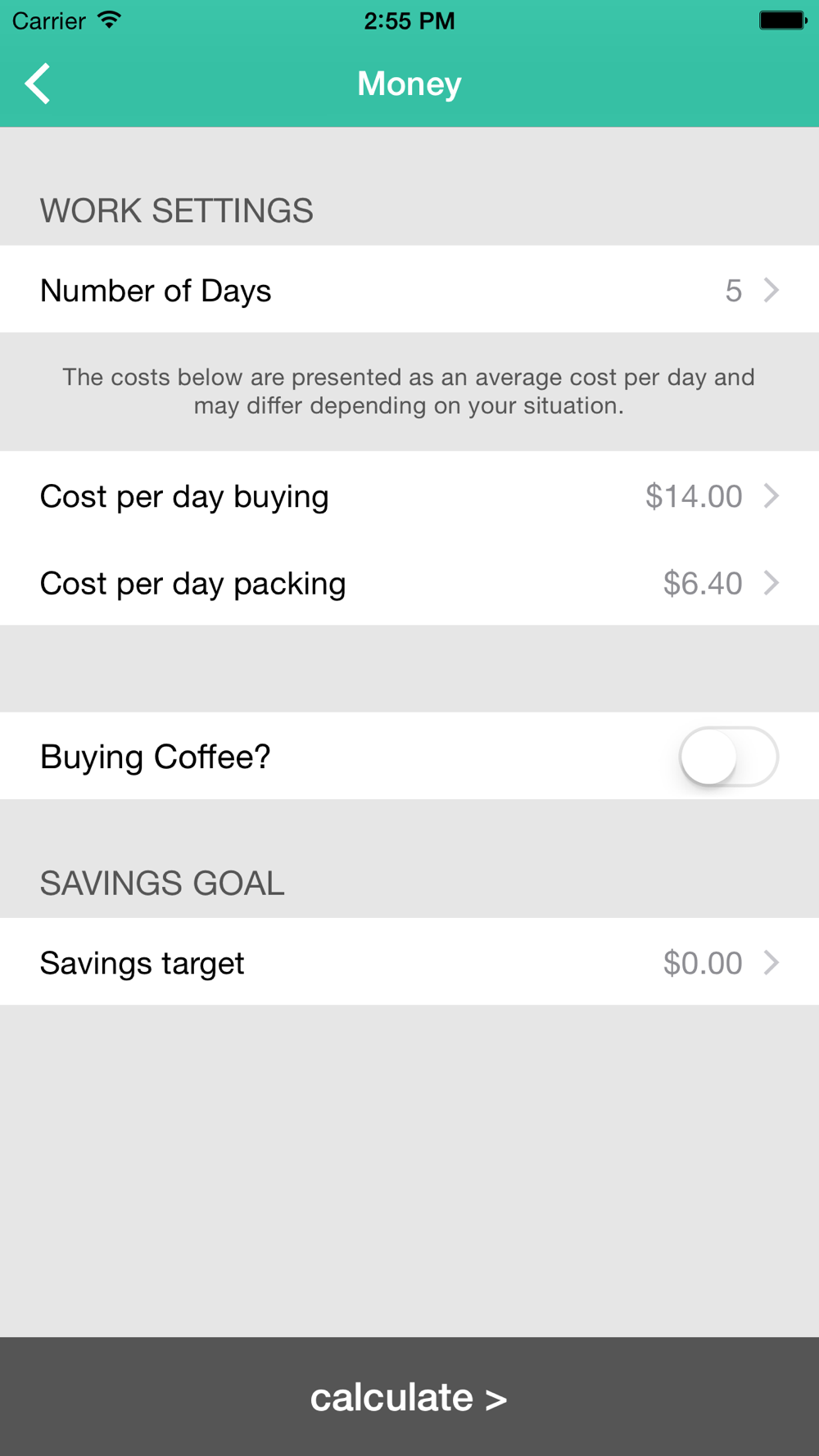Toggle the Buying Coffee switch
Screen dimensions: 819x1456
[728, 757]
